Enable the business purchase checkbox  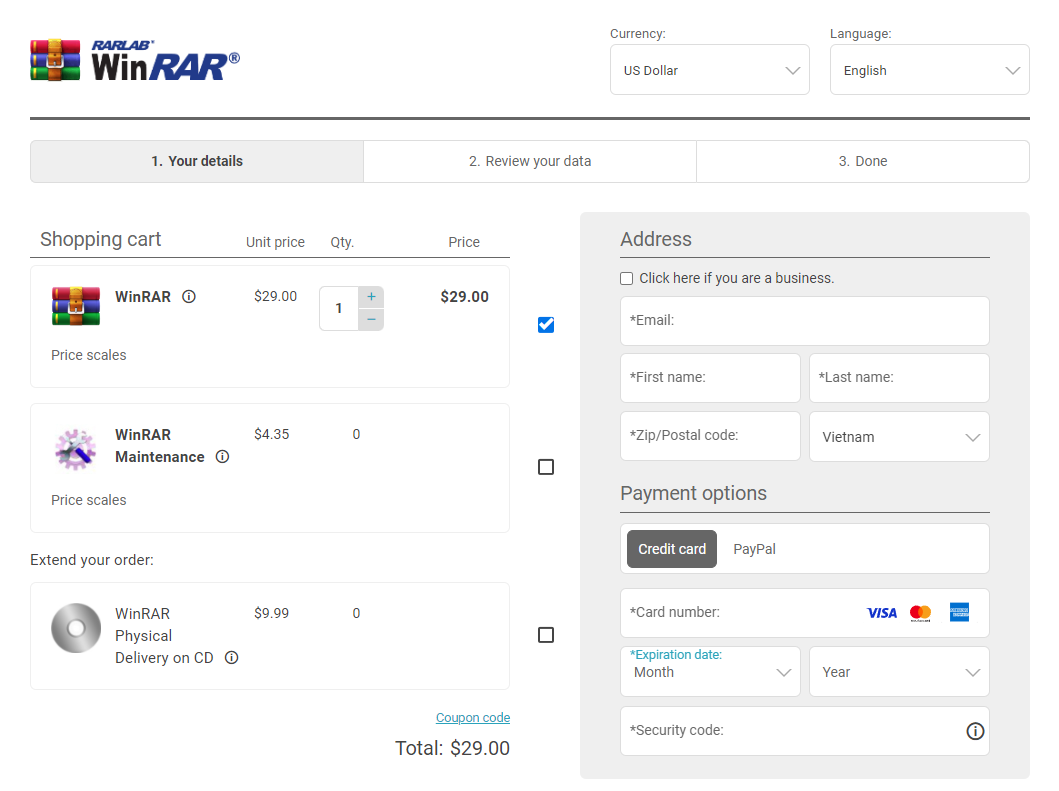tap(626, 278)
